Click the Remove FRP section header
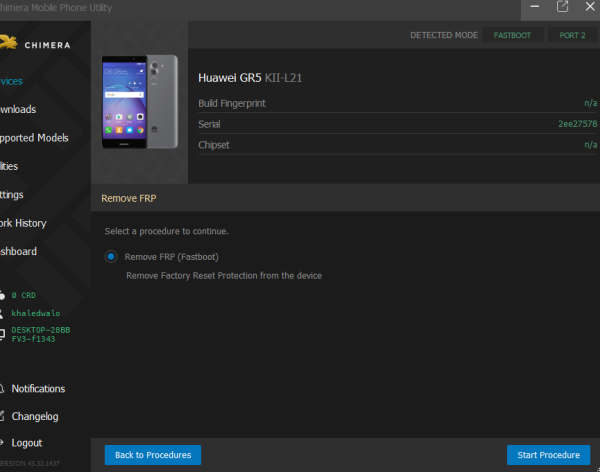Screen dimensions: 600x472 129,198
